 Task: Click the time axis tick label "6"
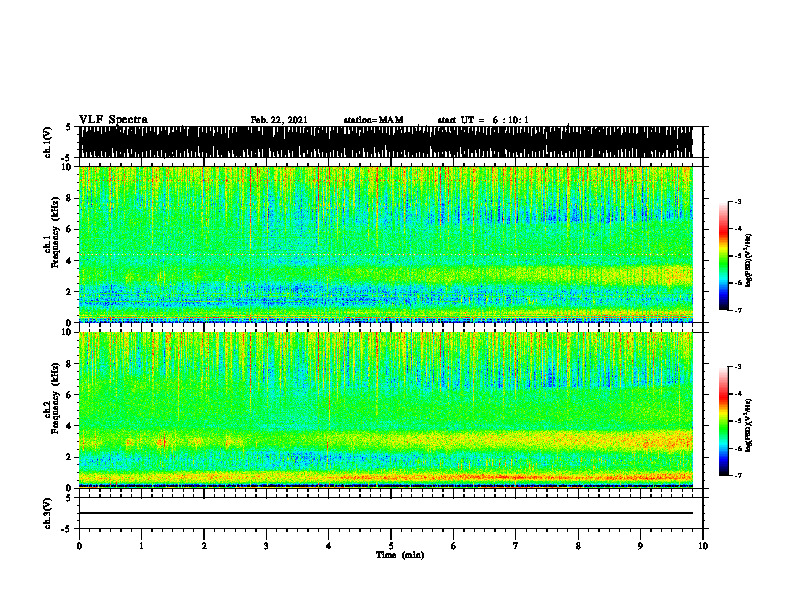click(x=454, y=546)
